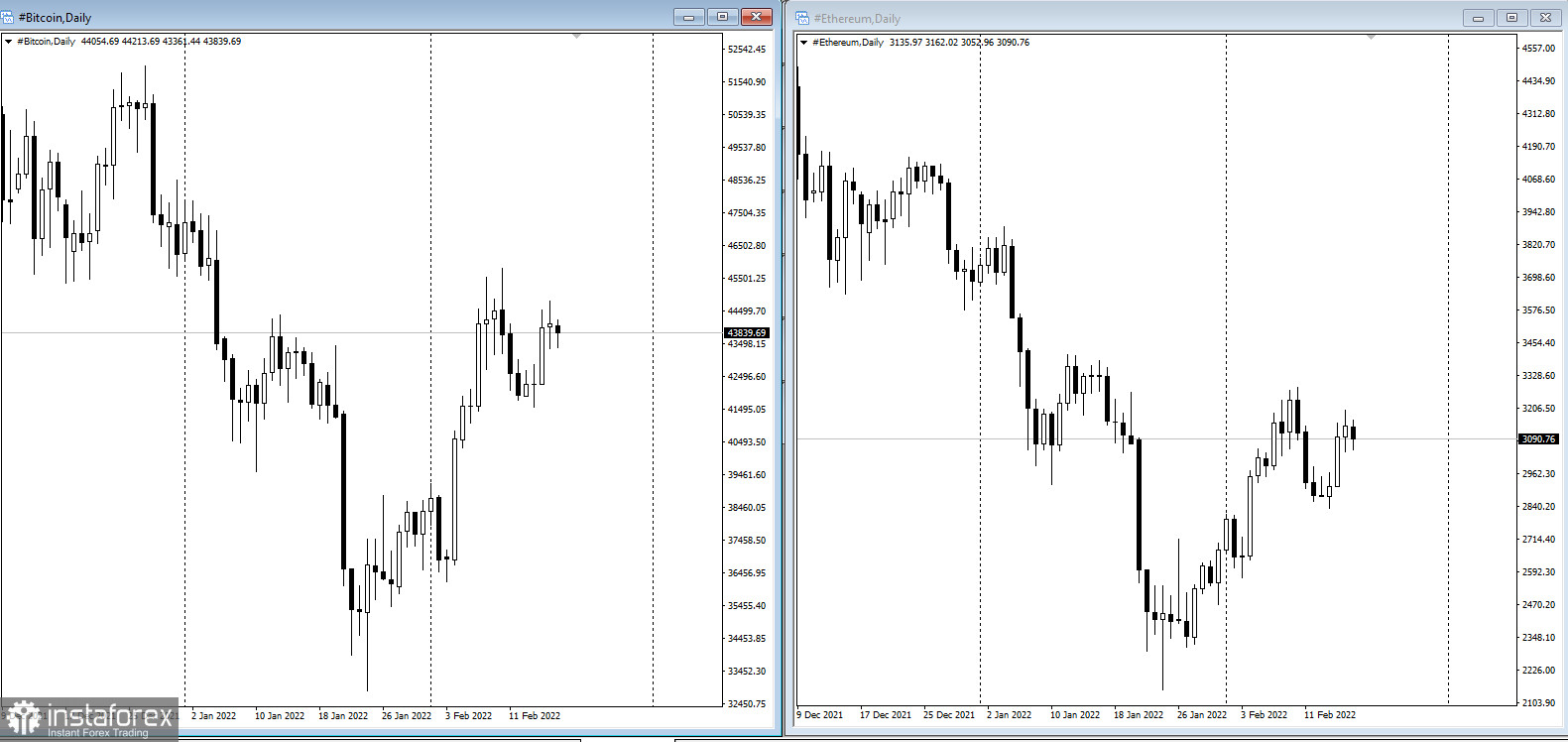Grab the chart shift triangle in Ethereum chart

(x=1372, y=38)
